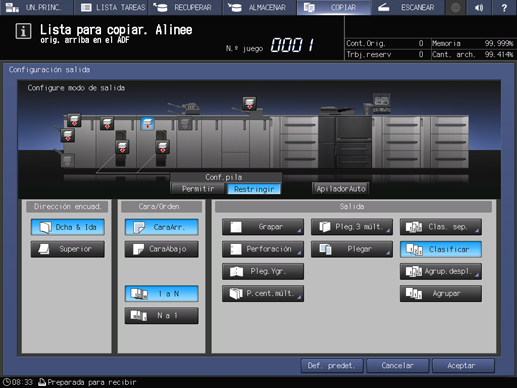The width and height of the screenshot is (517, 388).
Task: Select CaraArr. face up output
Action: [x=162, y=227]
